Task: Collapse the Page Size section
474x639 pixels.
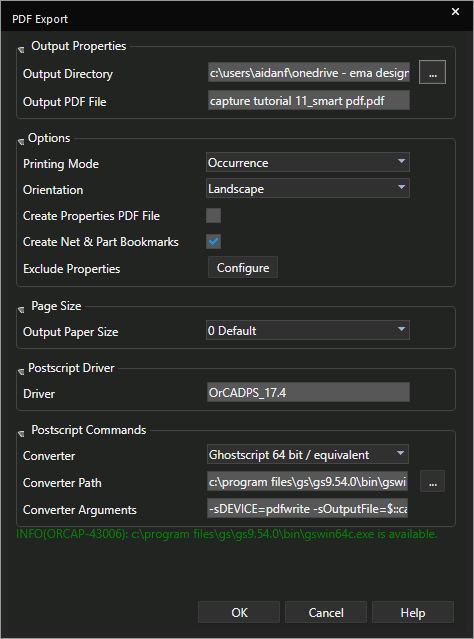Action: 21,310
